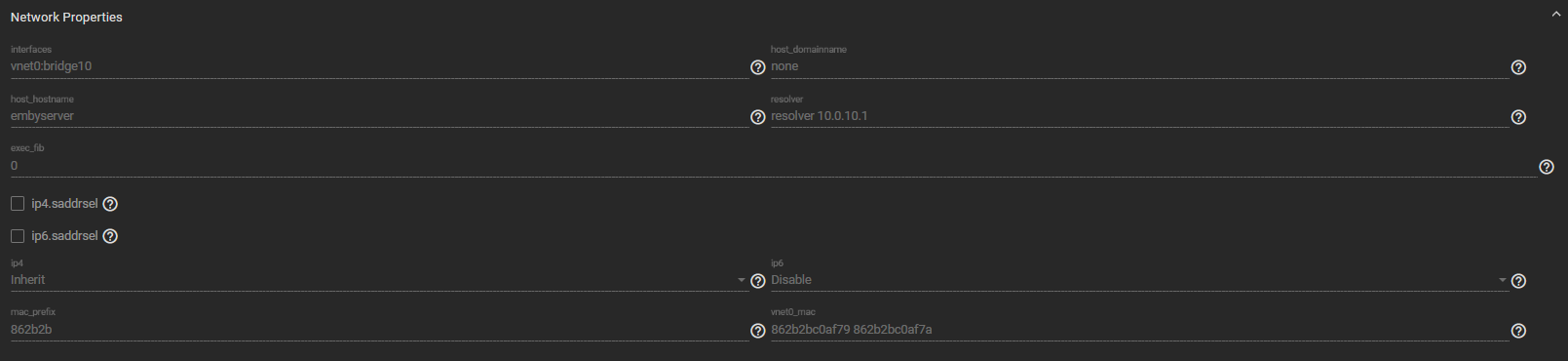
Task: Click the mac_prefix field showing 862b2b
Action: click(x=379, y=330)
